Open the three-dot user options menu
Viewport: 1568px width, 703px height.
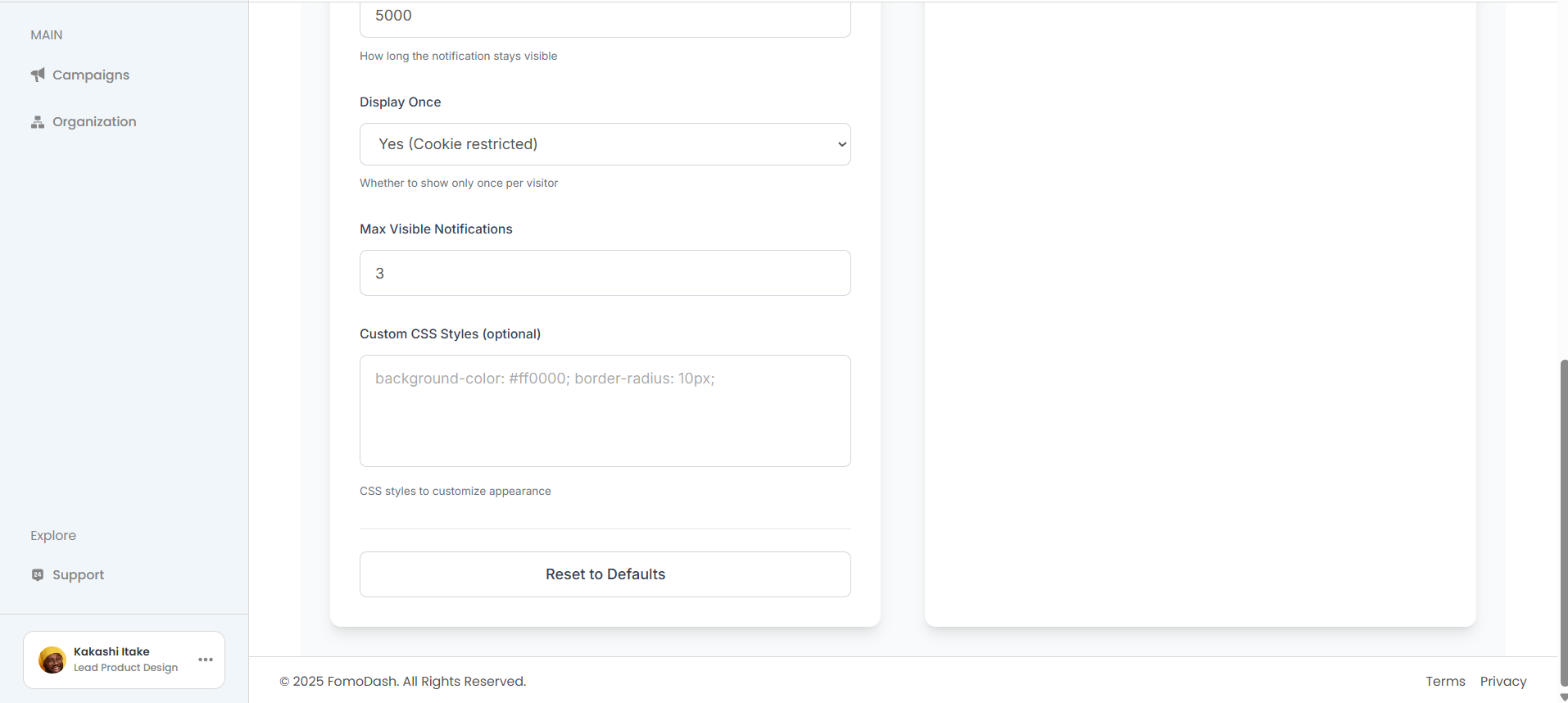(206, 660)
